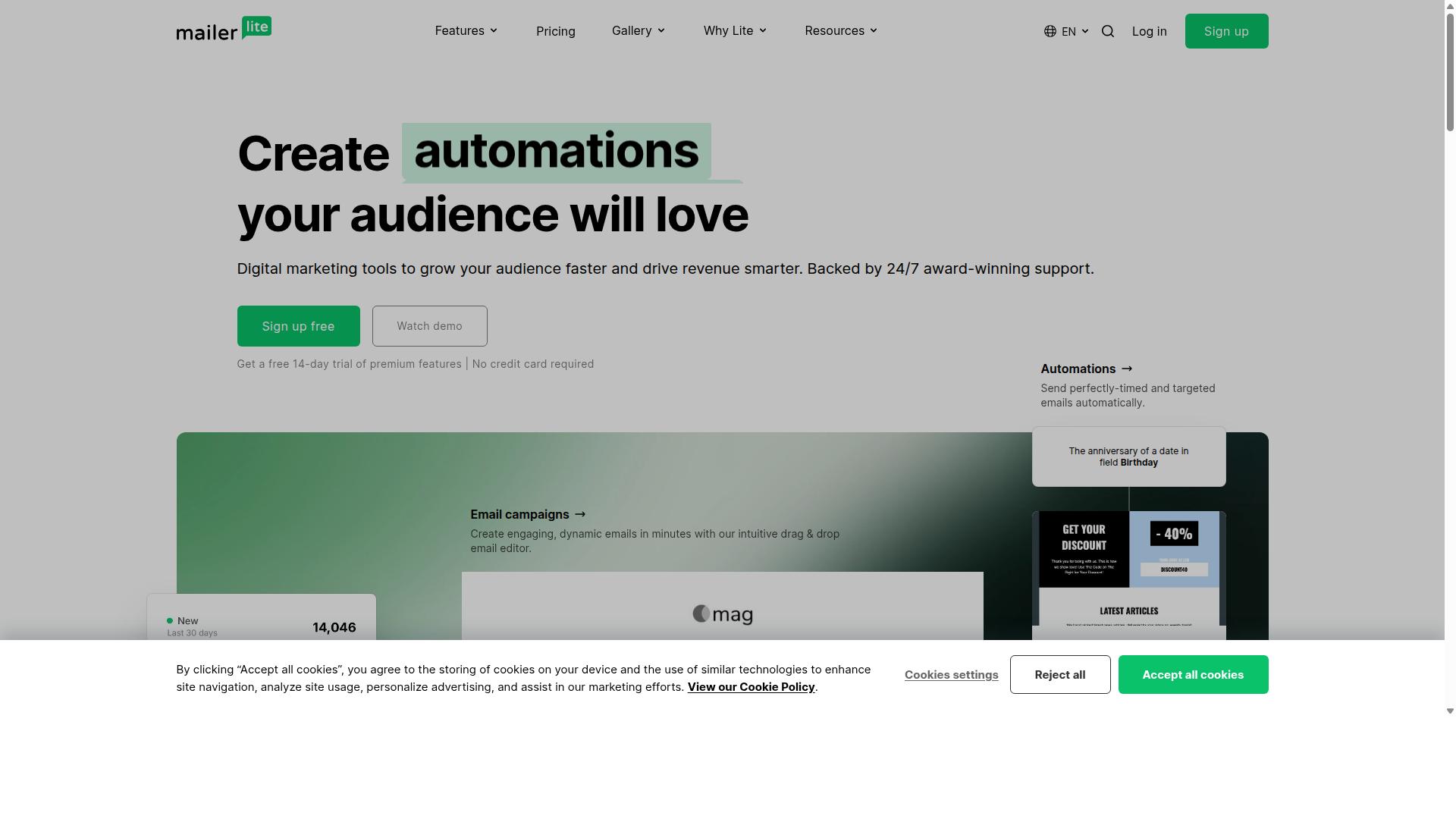Screen dimensions: 1456x819
Task: Click the Sign up free button
Action: pyautogui.click(x=298, y=326)
